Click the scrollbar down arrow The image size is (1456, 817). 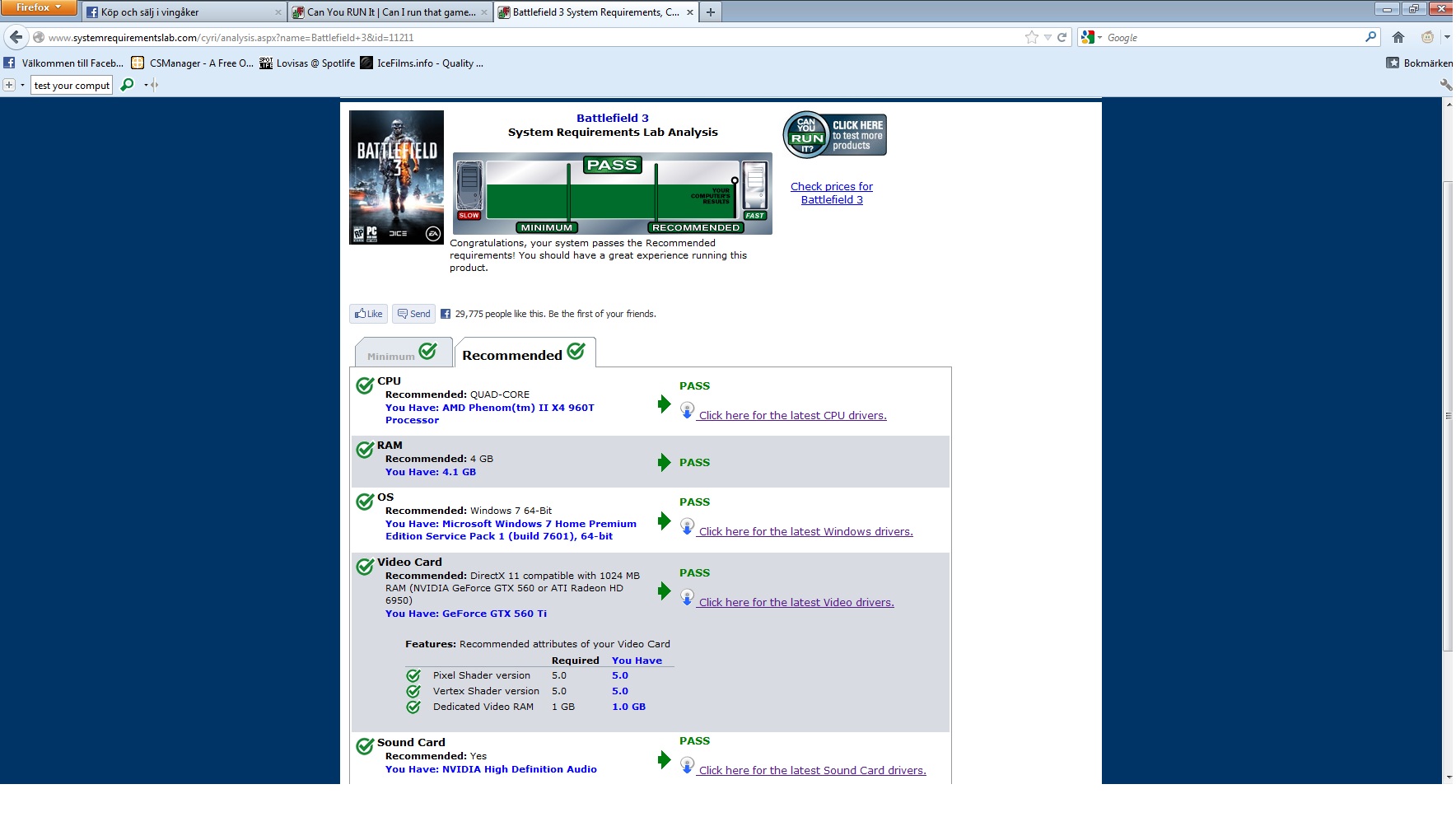(x=1448, y=777)
